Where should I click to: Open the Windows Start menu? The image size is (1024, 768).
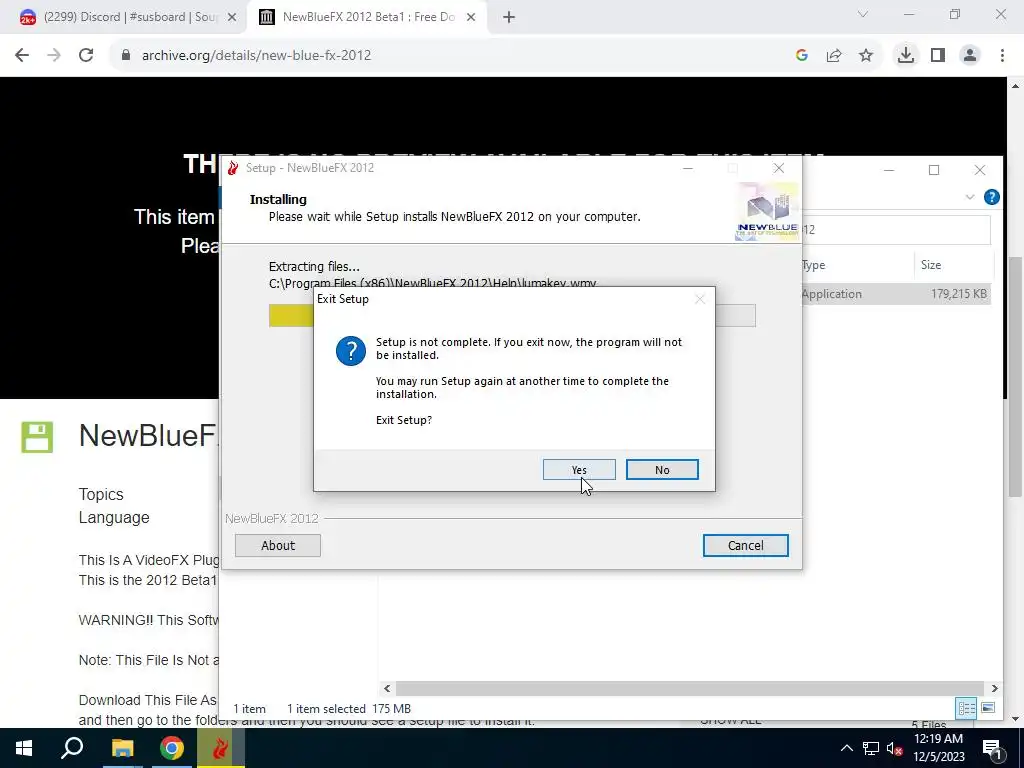[x=24, y=748]
